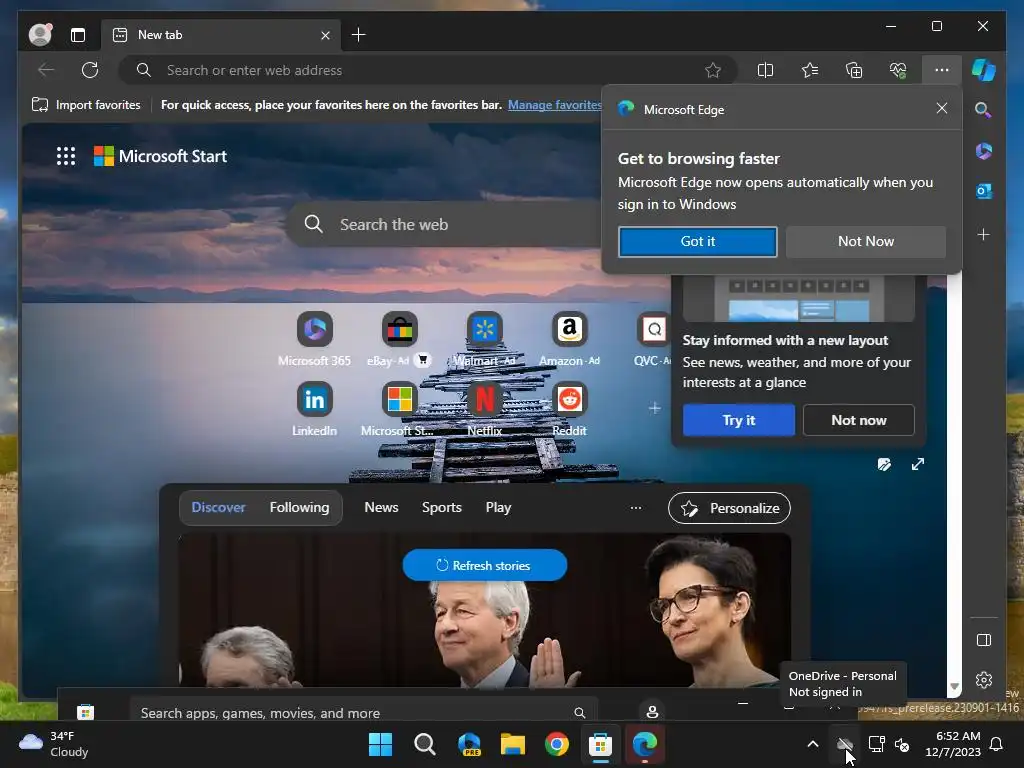This screenshot has height=768, width=1024.
Task: Open Microsoft Store taskbar icon
Action: coord(600,744)
